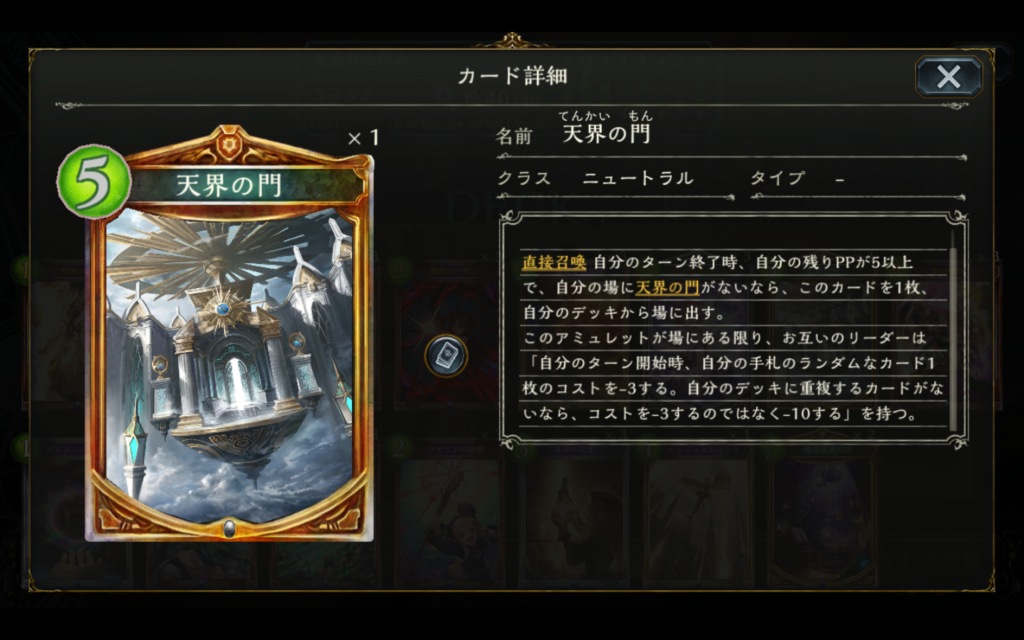Close the カード詳細 dialog with X

[x=948, y=76]
